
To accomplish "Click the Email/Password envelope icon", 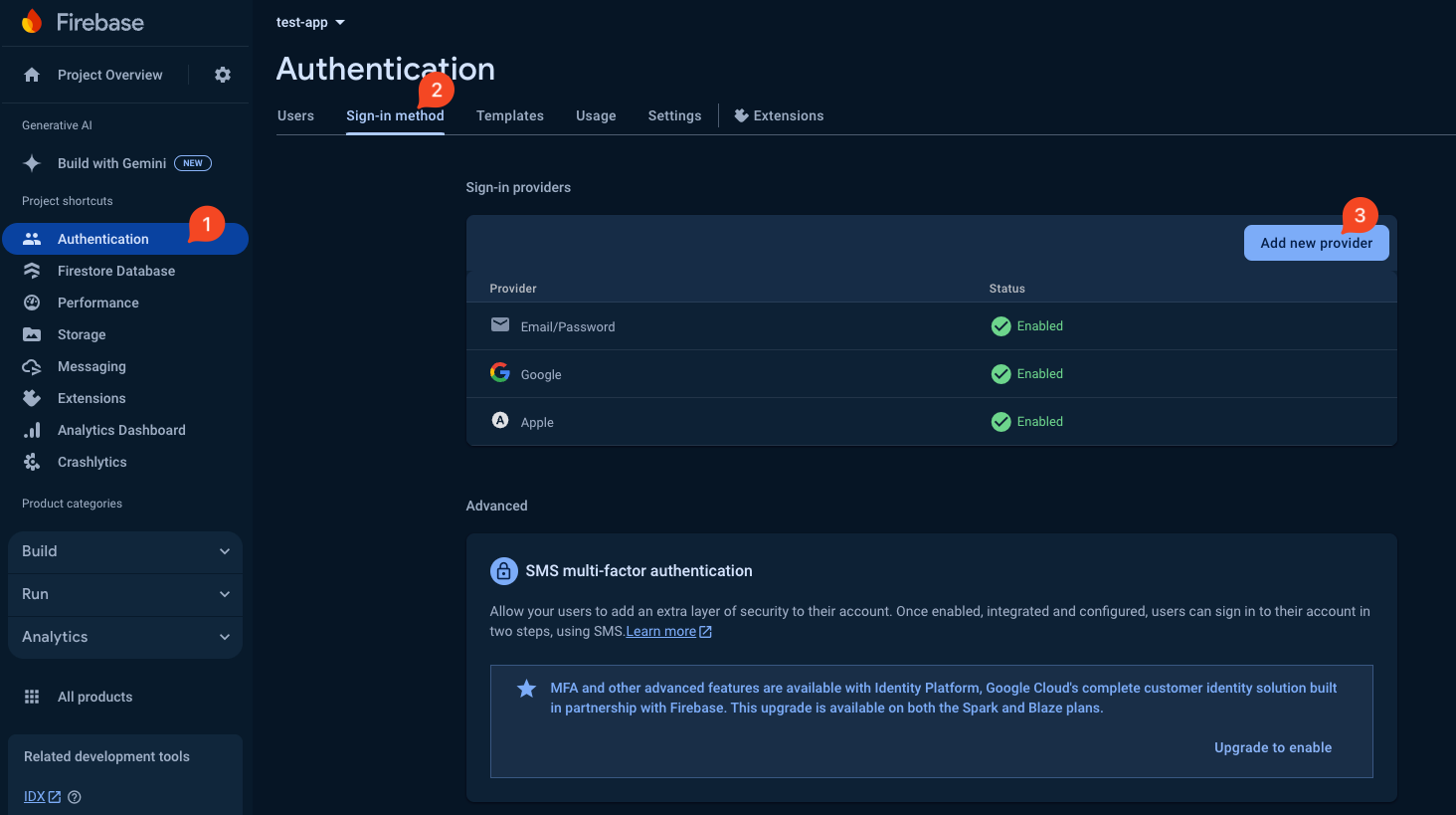I will click(x=500, y=324).
